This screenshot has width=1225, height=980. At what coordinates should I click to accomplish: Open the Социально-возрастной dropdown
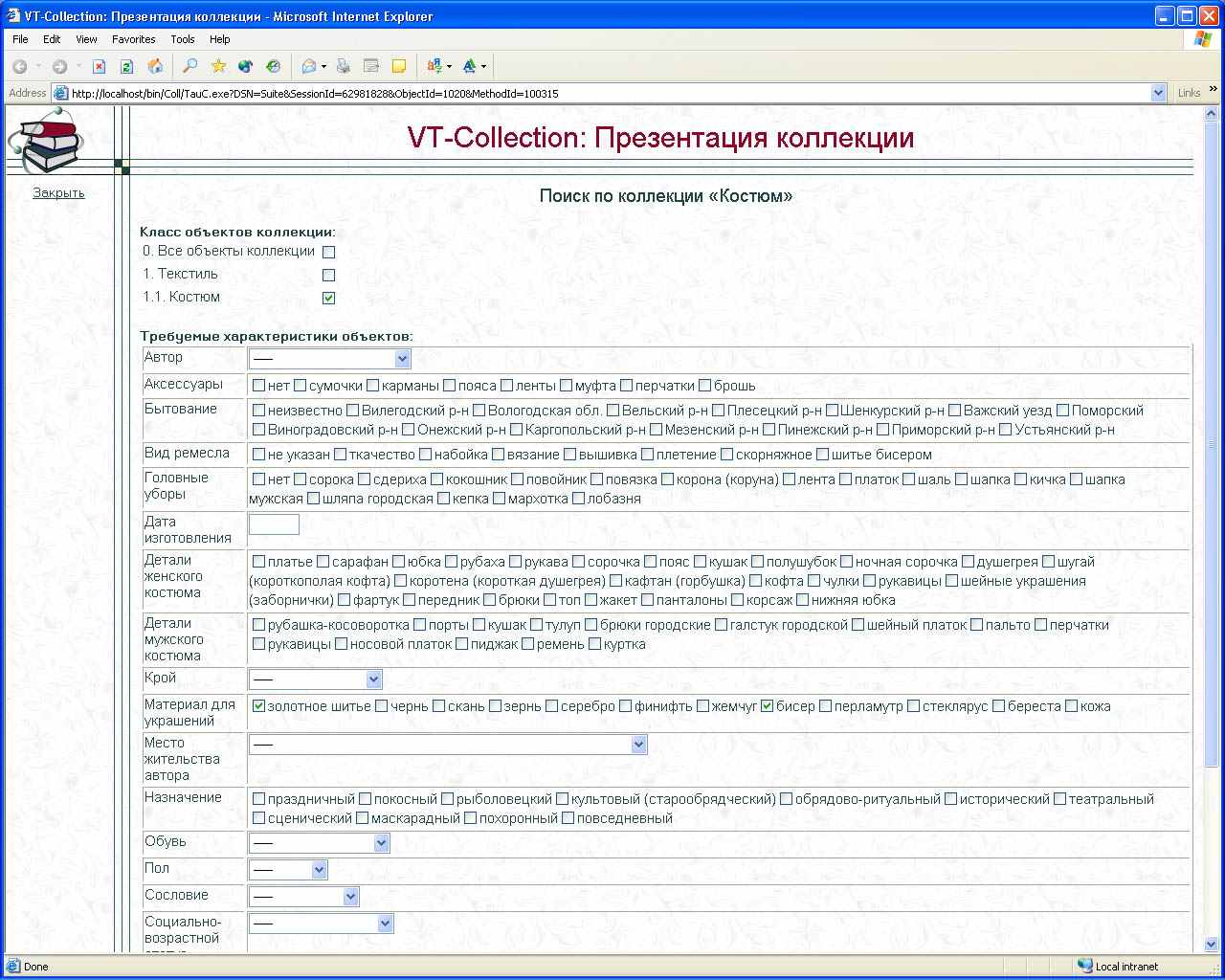click(x=321, y=924)
